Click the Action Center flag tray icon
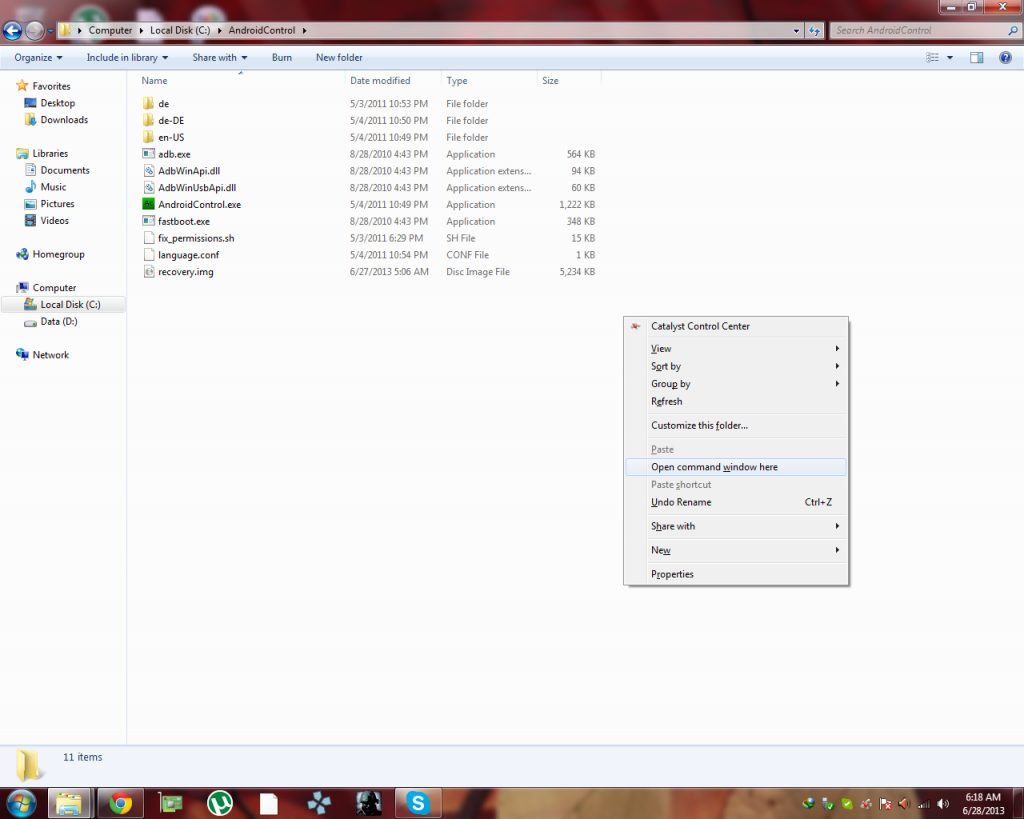 886,803
